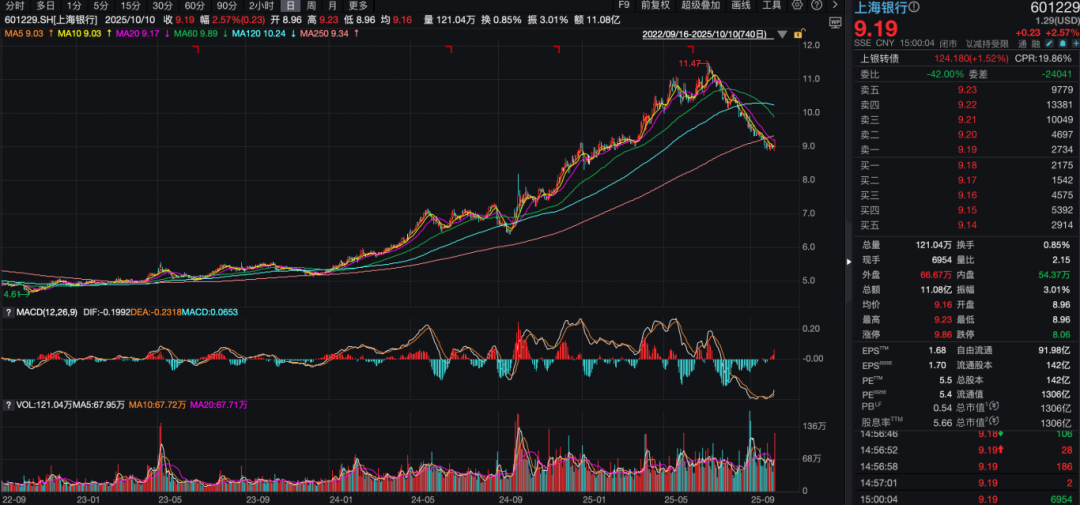This screenshot has height=505, width=1080.
Task: Click the 画线 drawing tools button
Action: pos(741,6)
